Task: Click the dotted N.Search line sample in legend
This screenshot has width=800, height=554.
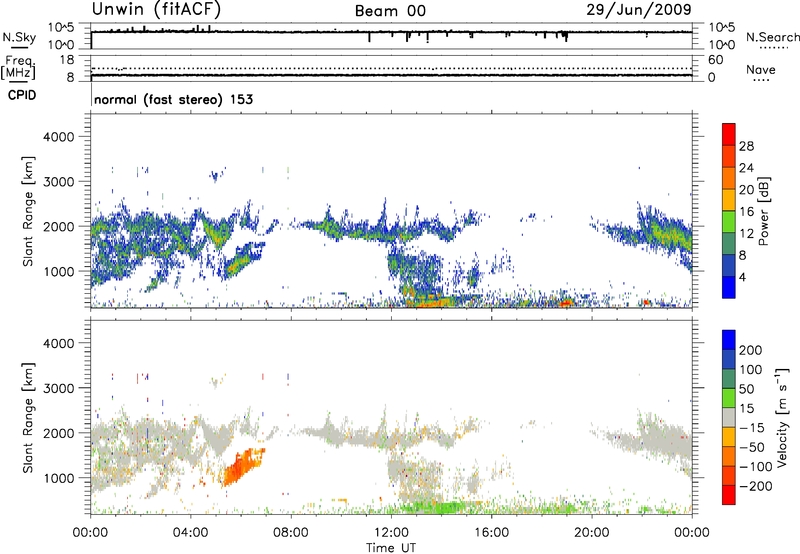Action: pyautogui.click(x=773, y=47)
